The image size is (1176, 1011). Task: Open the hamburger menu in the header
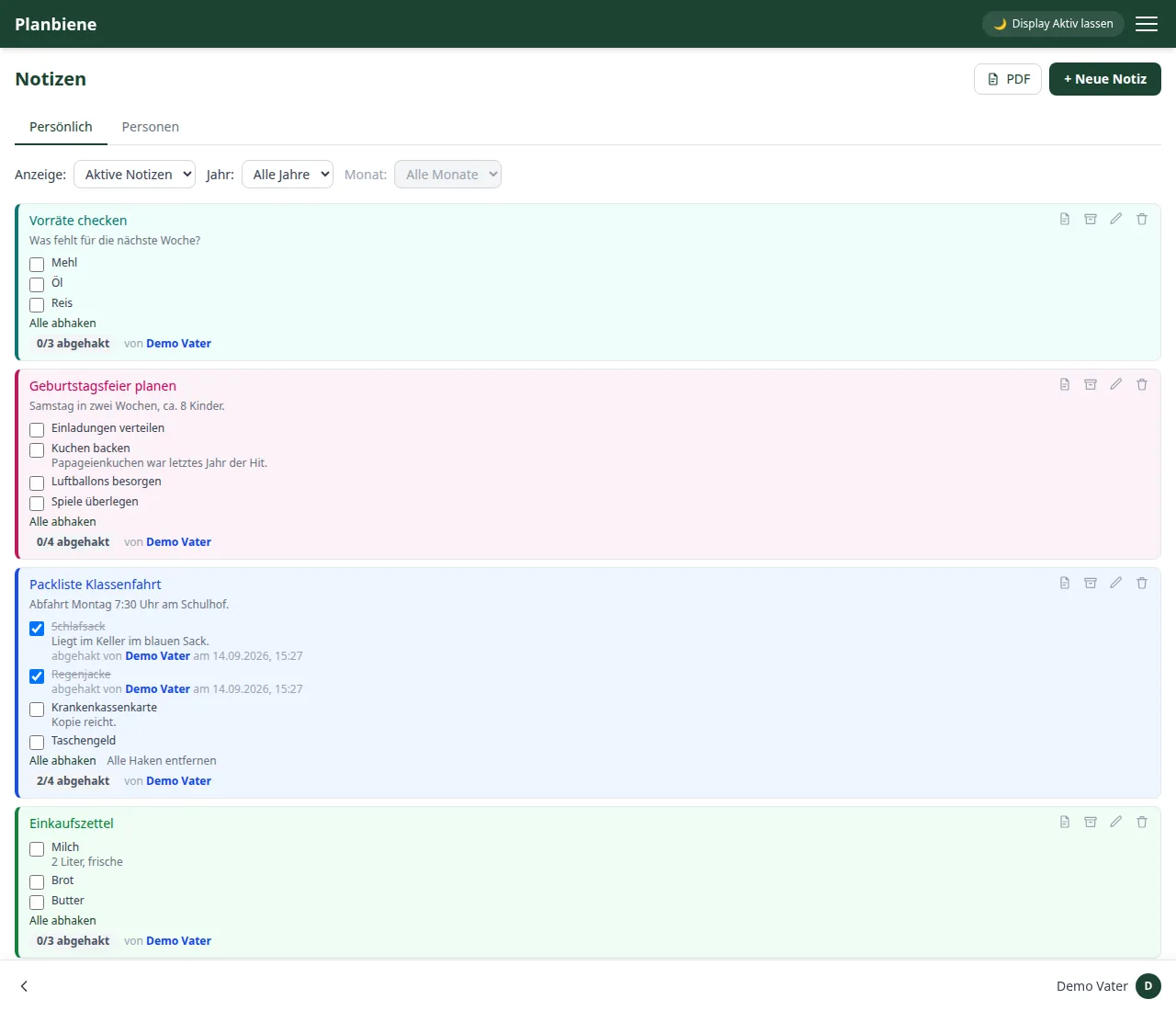(1147, 24)
